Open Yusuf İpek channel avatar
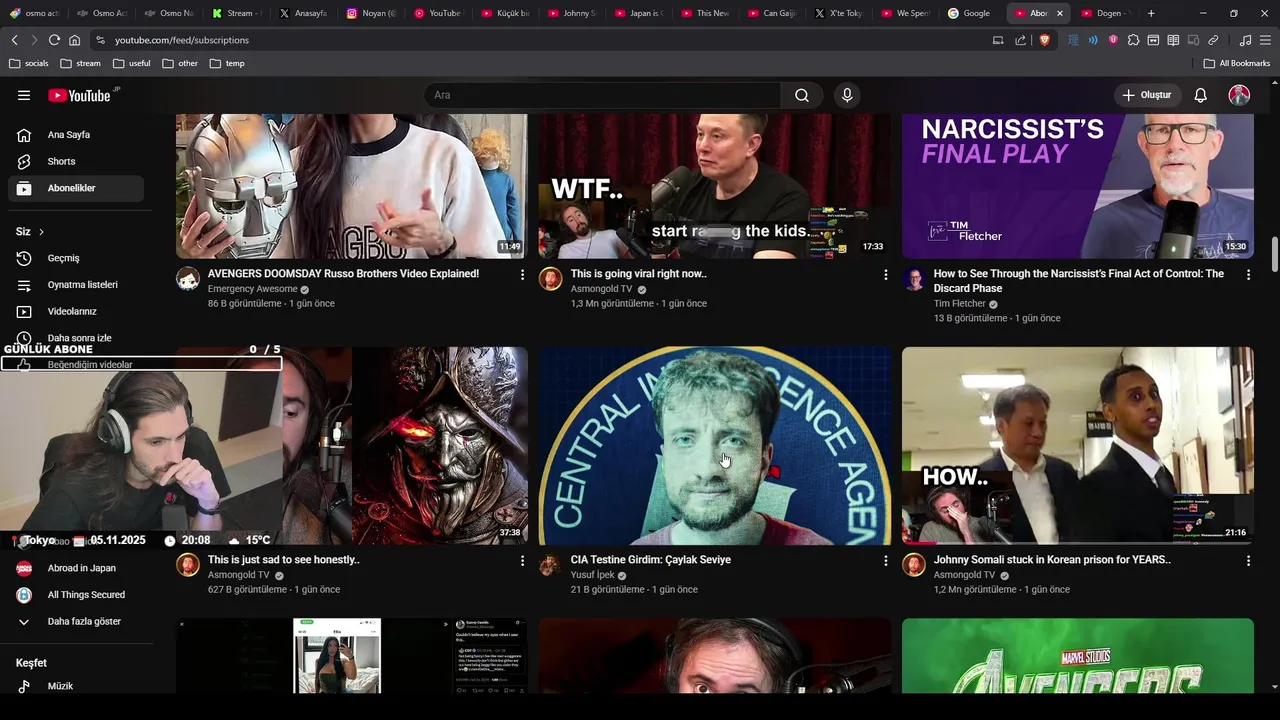Image resolution: width=1280 pixels, height=720 pixels. pos(550,565)
